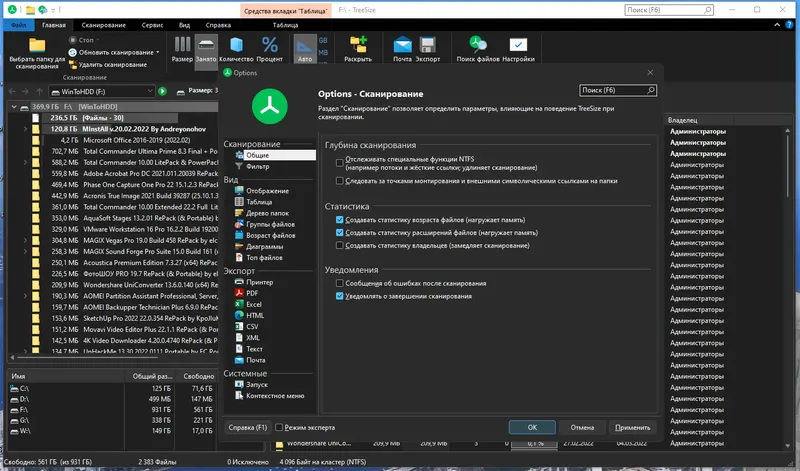800x471 pixels.
Task: Enable Режим эксперта expert mode checkbox
Action: (x=279, y=428)
